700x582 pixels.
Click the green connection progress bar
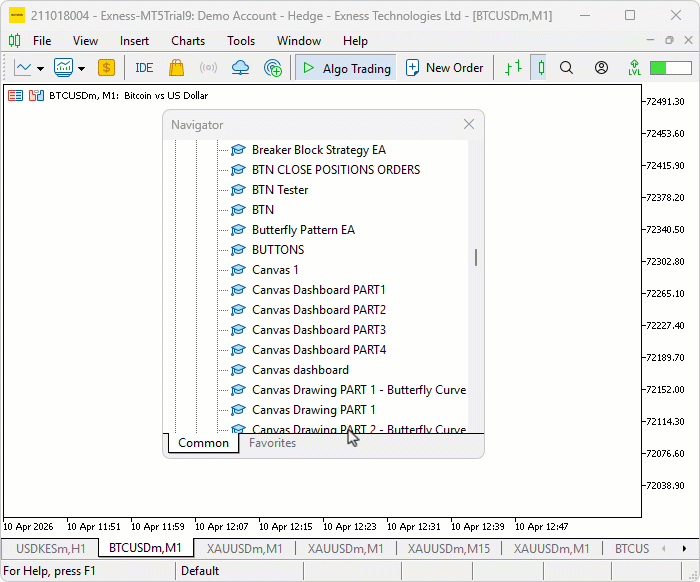(671, 68)
